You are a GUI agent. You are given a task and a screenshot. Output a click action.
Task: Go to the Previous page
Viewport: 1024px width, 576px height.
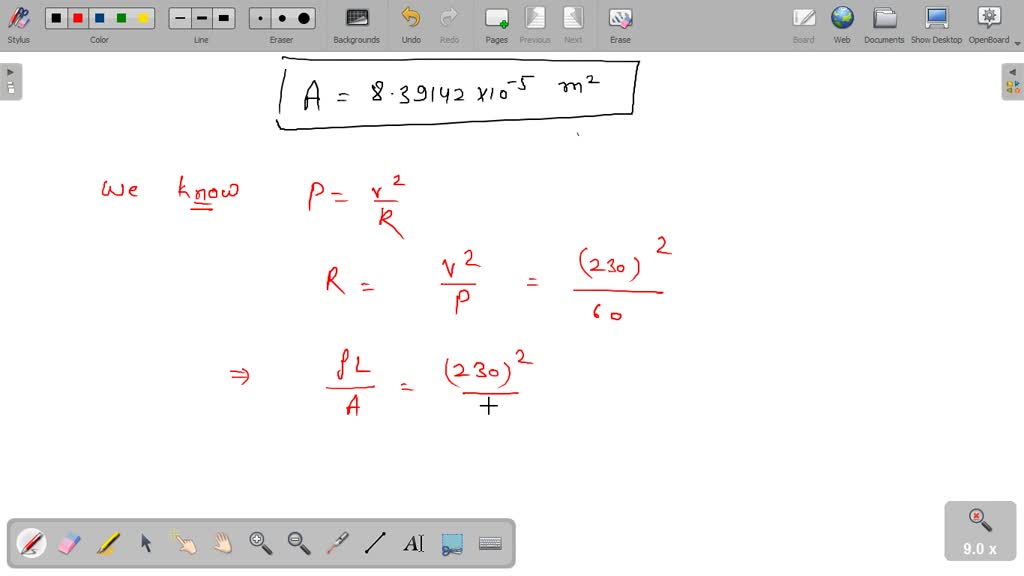tap(535, 25)
